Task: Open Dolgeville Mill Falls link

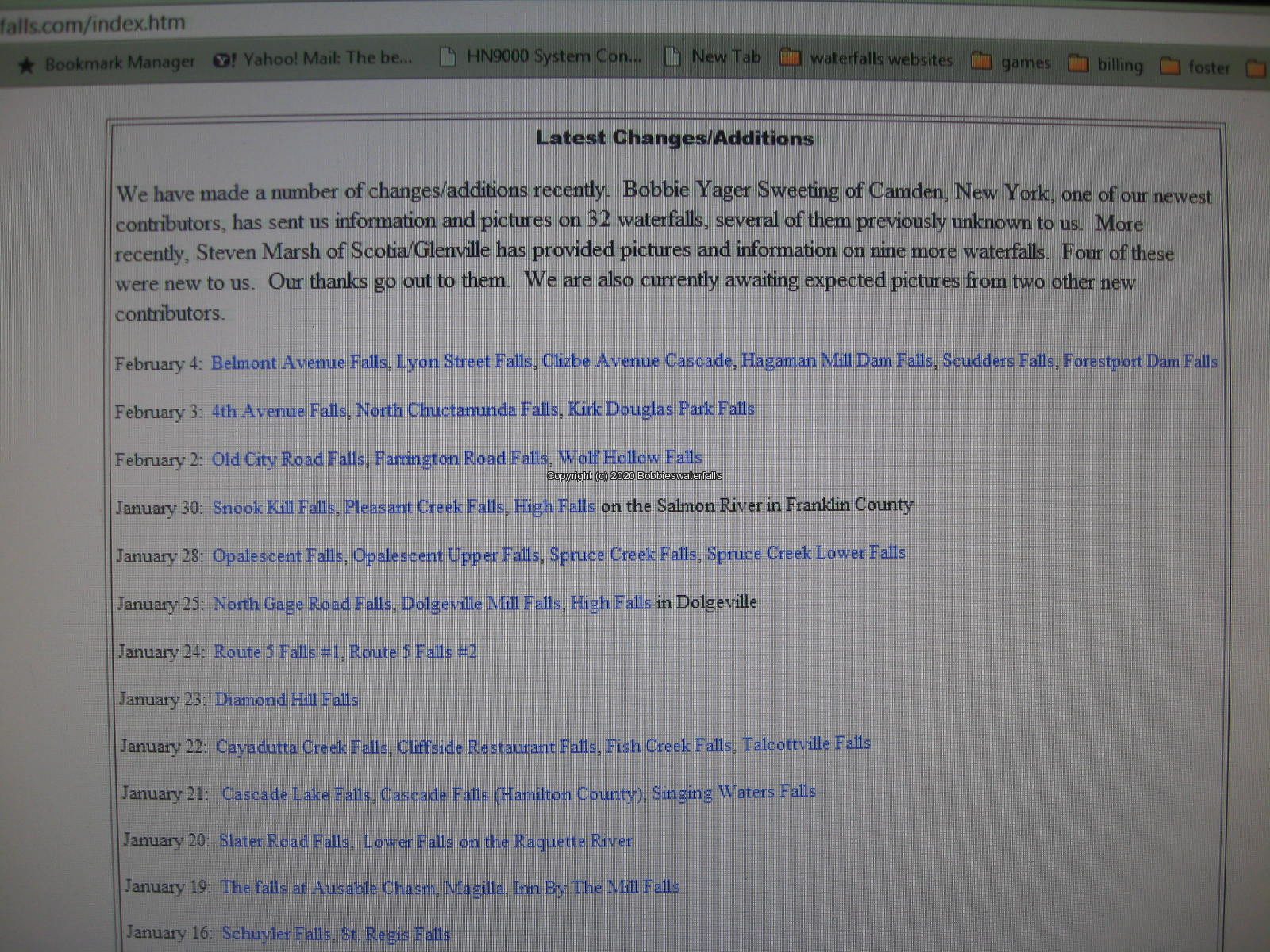Action: [x=481, y=603]
